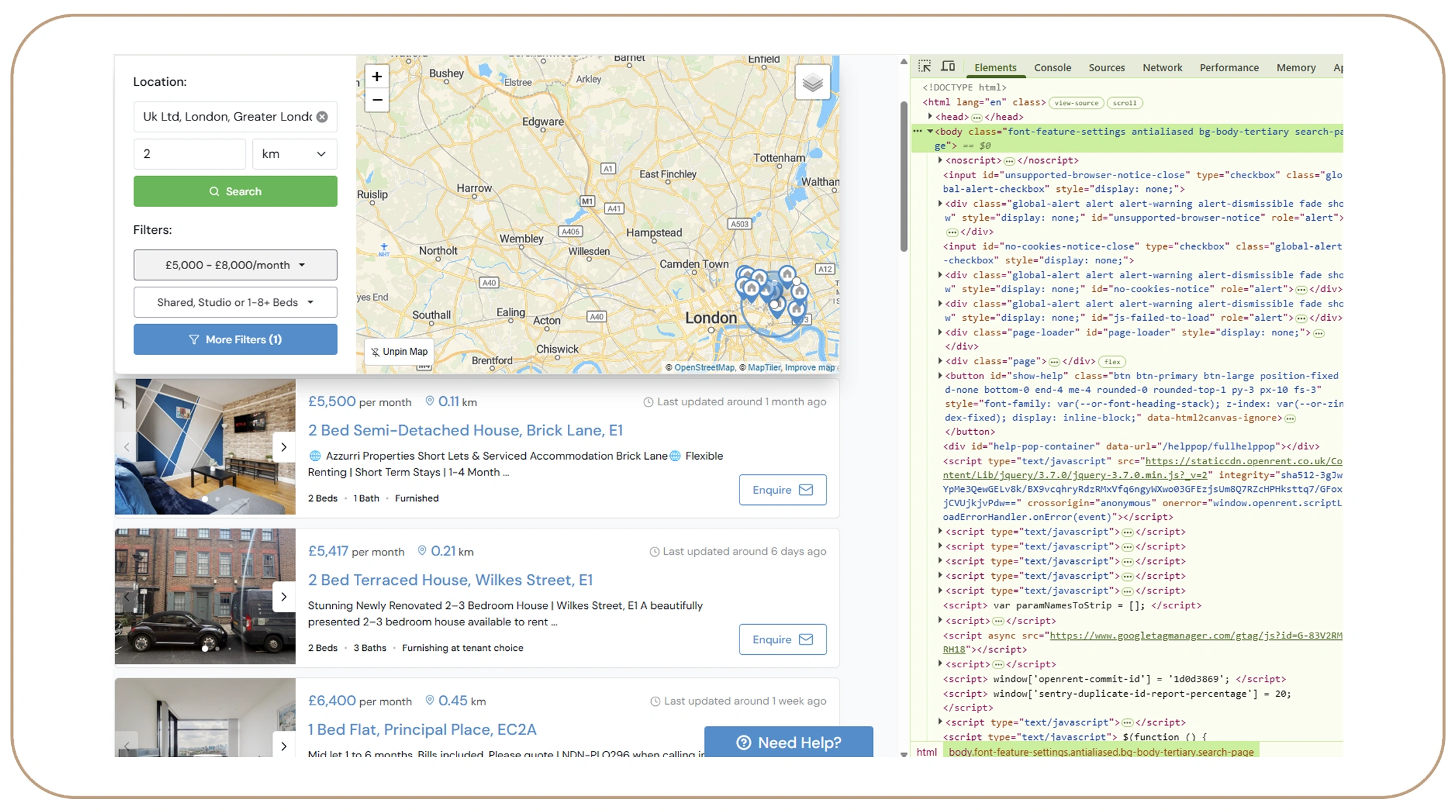The image size is (1456, 812).
Task: Next photo arrow on Brick Lane listing
Action: (284, 447)
